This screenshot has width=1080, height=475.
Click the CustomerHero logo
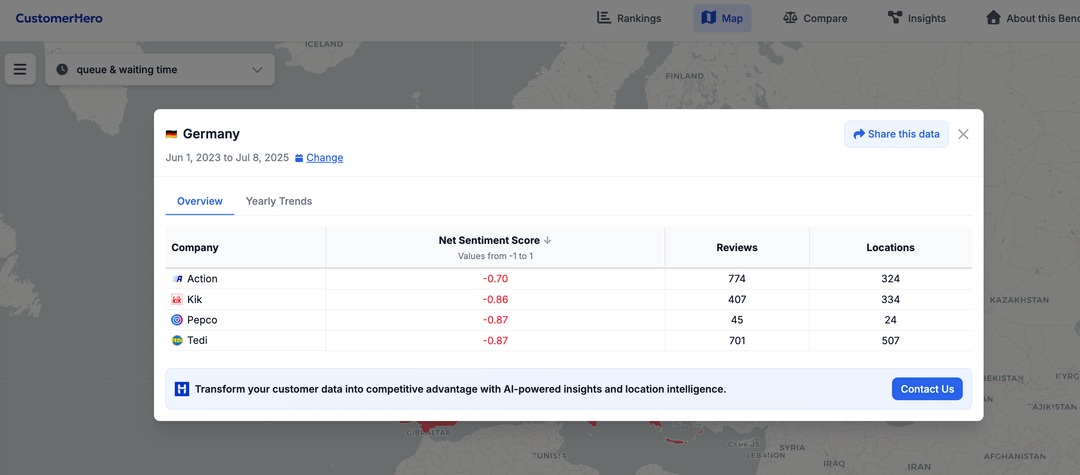click(x=59, y=18)
